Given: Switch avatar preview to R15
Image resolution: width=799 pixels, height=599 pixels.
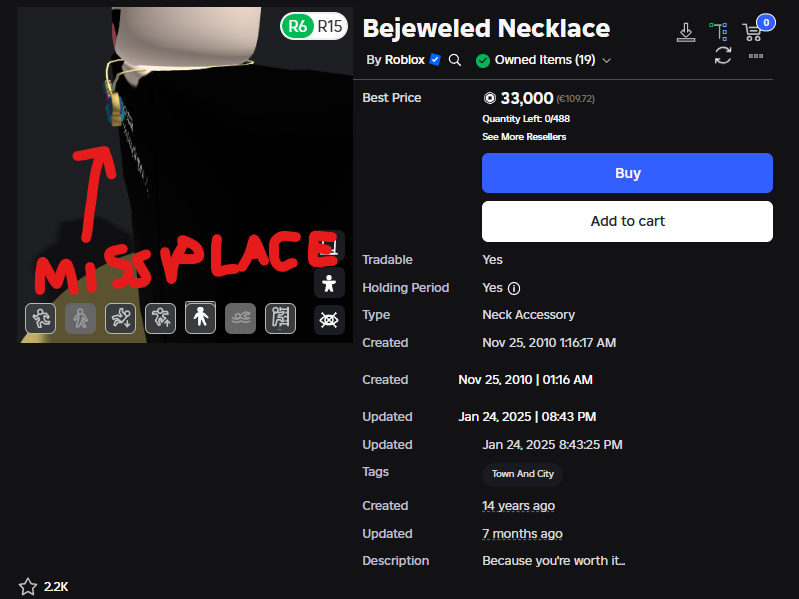Looking at the screenshot, I should 330,26.
